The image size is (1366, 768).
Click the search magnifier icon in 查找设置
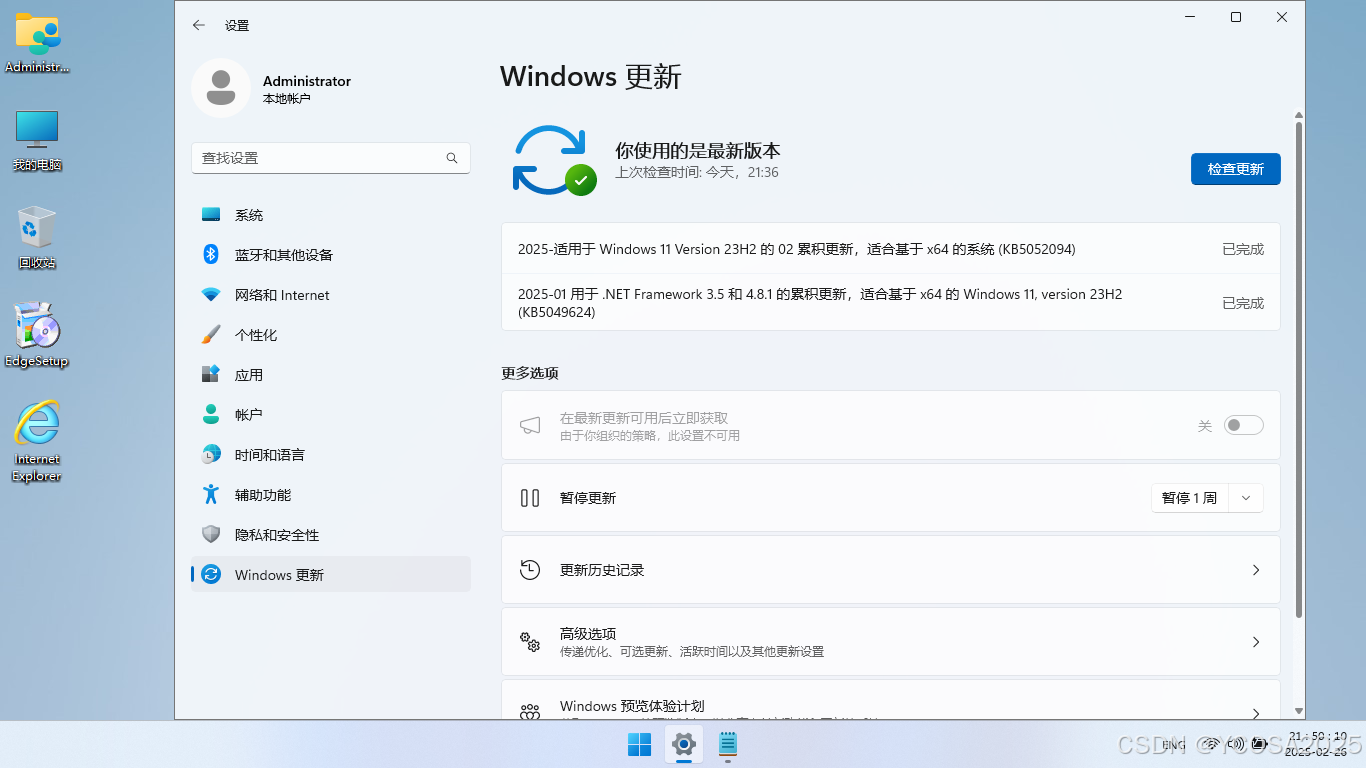452,158
